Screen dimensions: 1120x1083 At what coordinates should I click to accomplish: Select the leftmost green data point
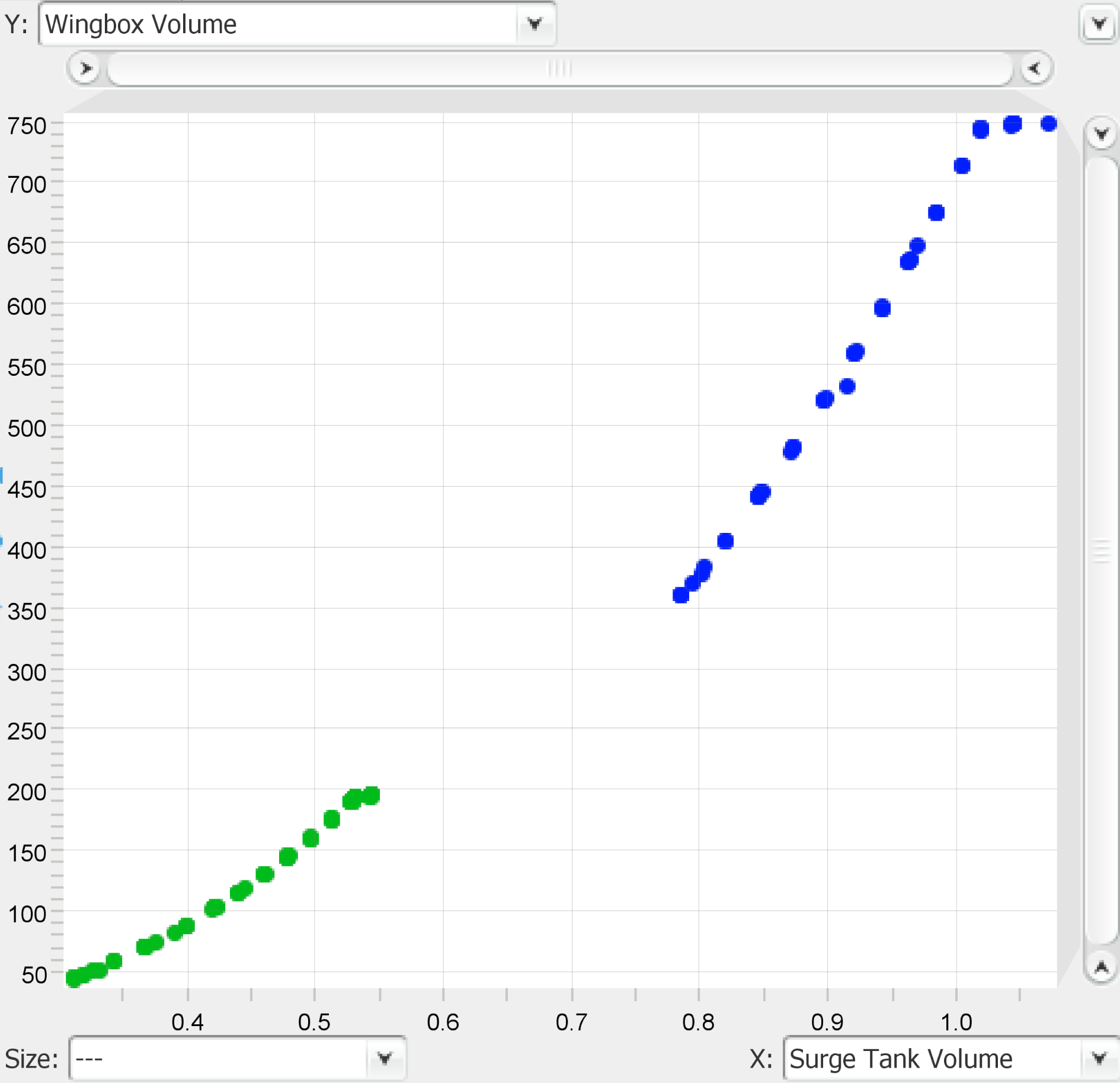tap(74, 978)
